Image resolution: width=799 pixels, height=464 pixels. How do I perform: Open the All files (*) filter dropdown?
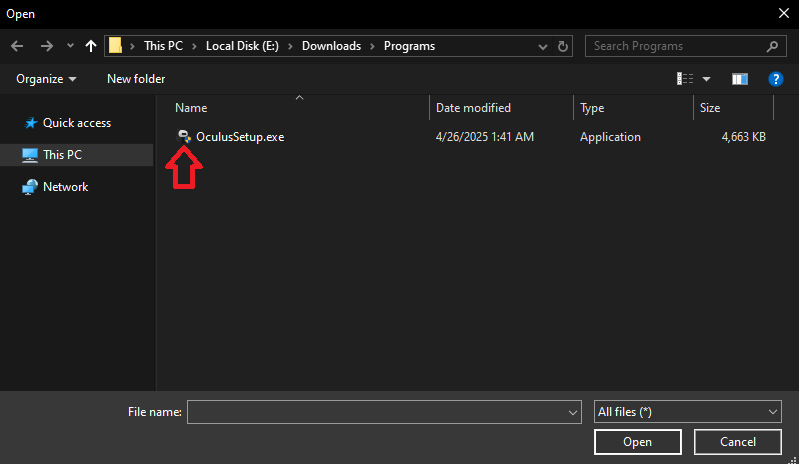[x=687, y=412]
